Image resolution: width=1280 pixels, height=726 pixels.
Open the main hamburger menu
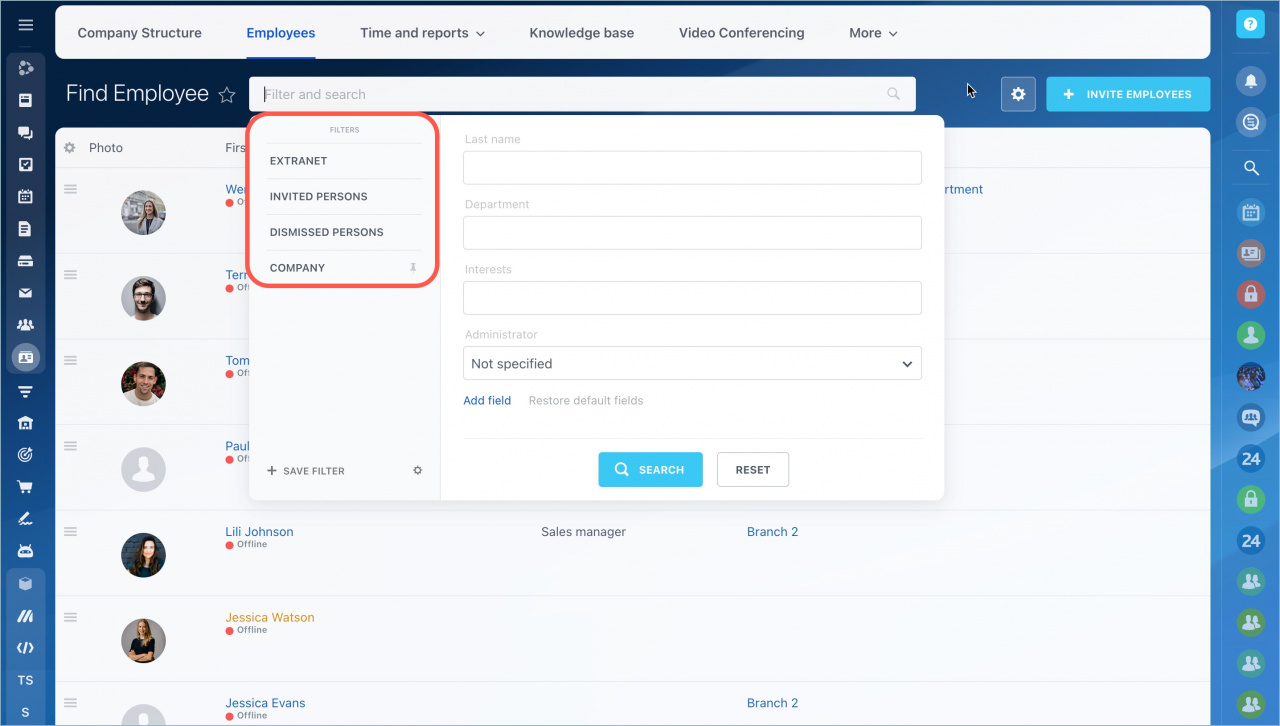25,25
